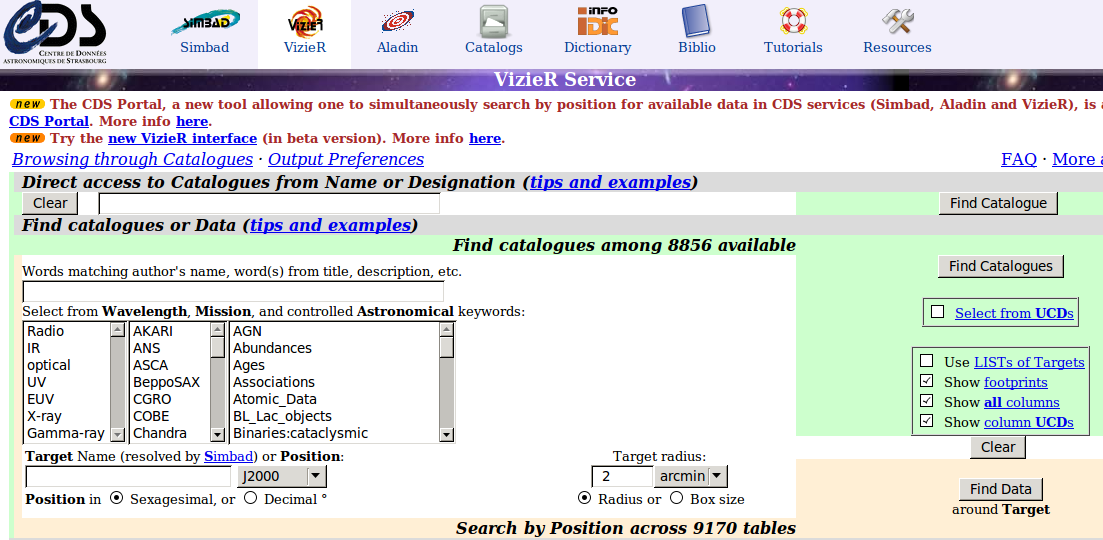Toggle Show footprints checkbox
The width and height of the screenshot is (1103, 540).
(x=926, y=381)
